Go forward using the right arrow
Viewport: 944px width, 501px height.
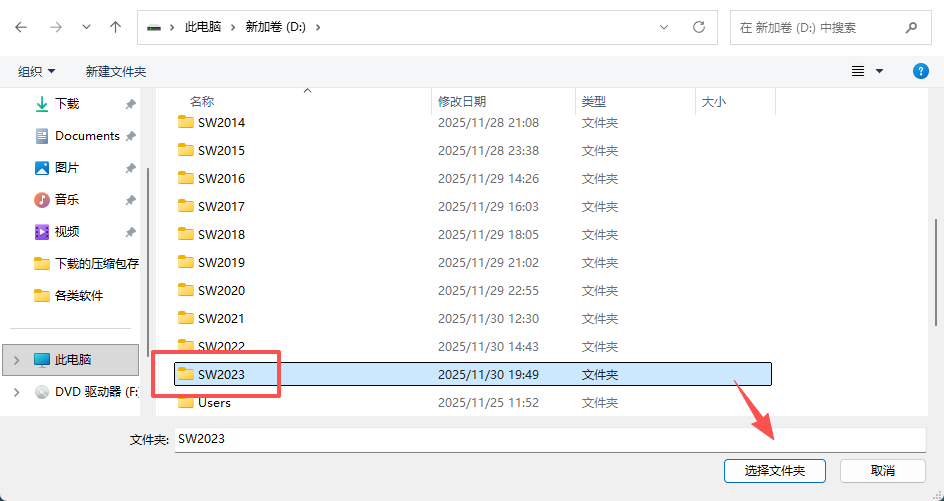[56, 27]
